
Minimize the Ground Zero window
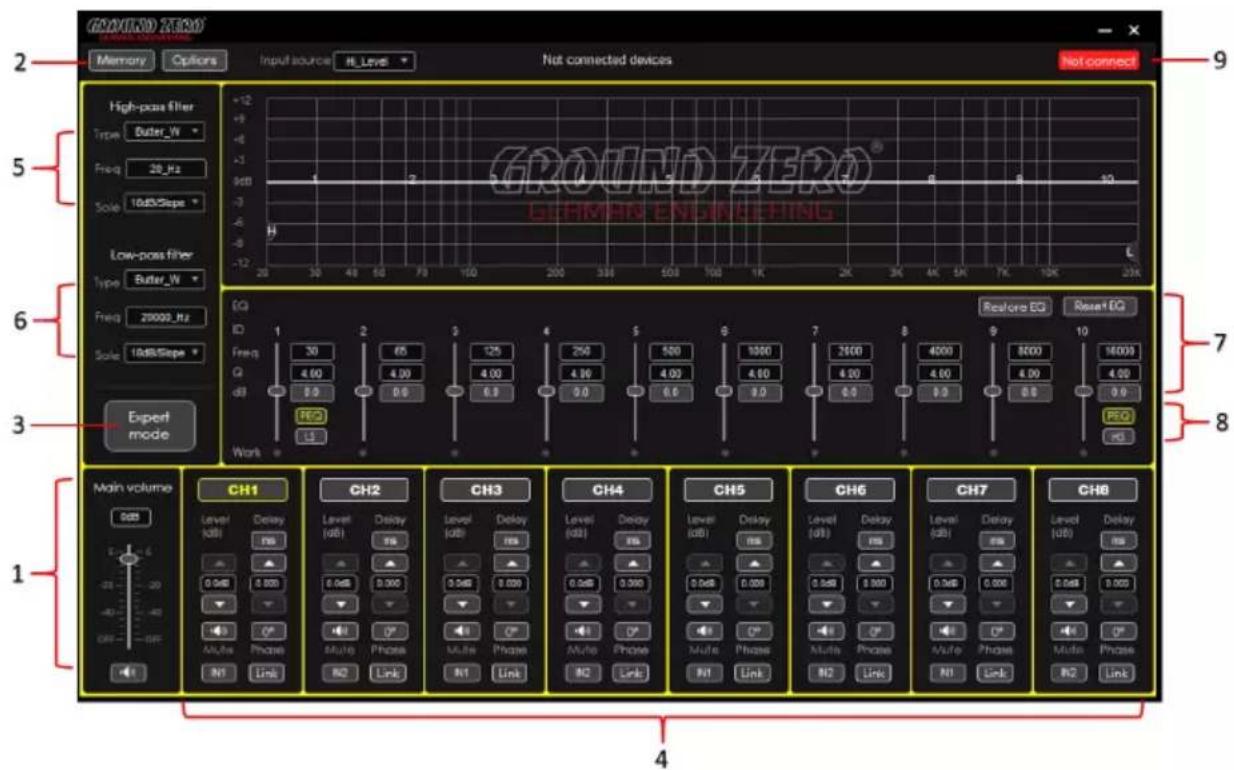point(1104,31)
